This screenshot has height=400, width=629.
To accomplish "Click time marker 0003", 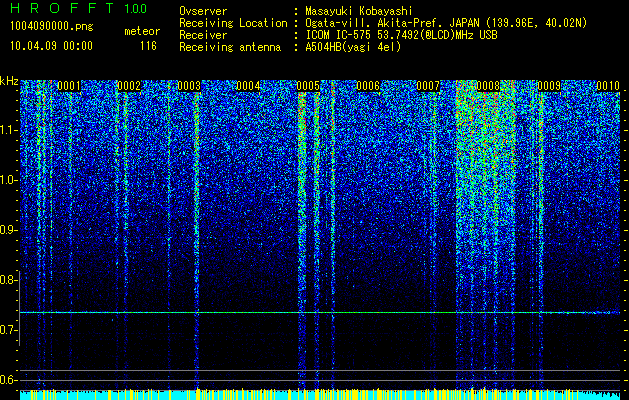I will click(189, 86).
